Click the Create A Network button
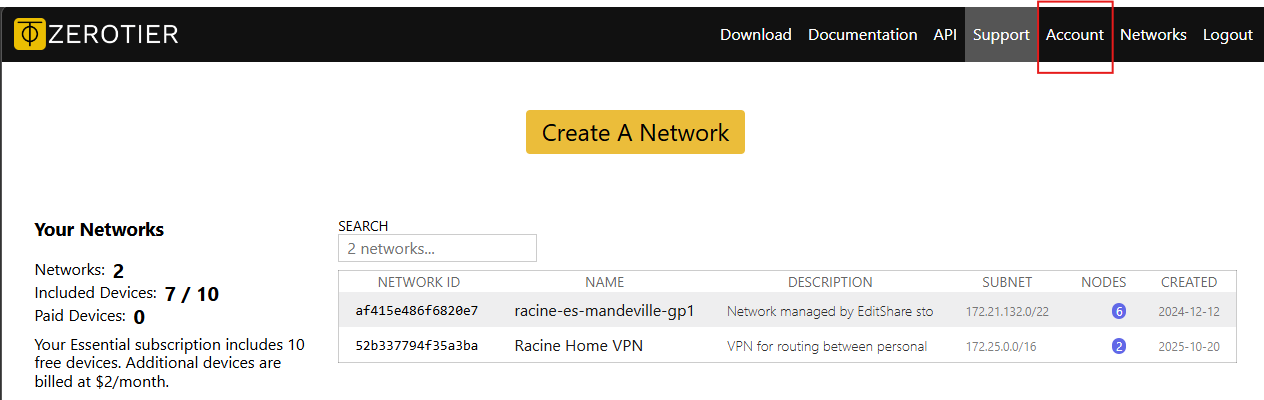The width and height of the screenshot is (1264, 400). coord(635,132)
